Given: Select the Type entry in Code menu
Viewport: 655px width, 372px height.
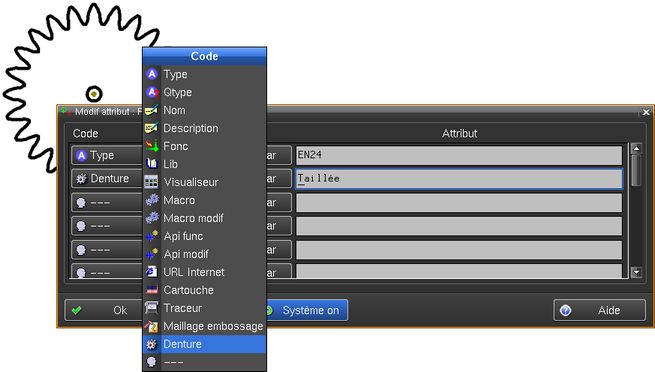Looking at the screenshot, I should pyautogui.click(x=204, y=74).
